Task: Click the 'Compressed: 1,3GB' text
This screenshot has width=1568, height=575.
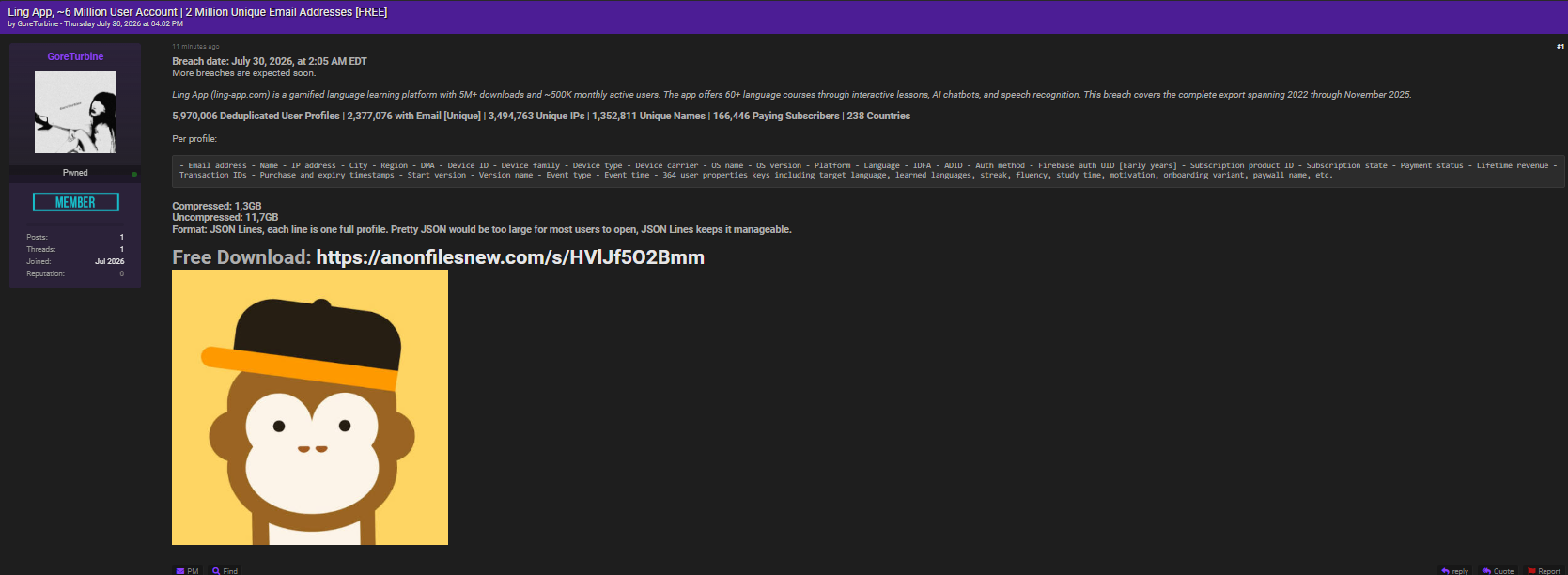Action: 217,206
